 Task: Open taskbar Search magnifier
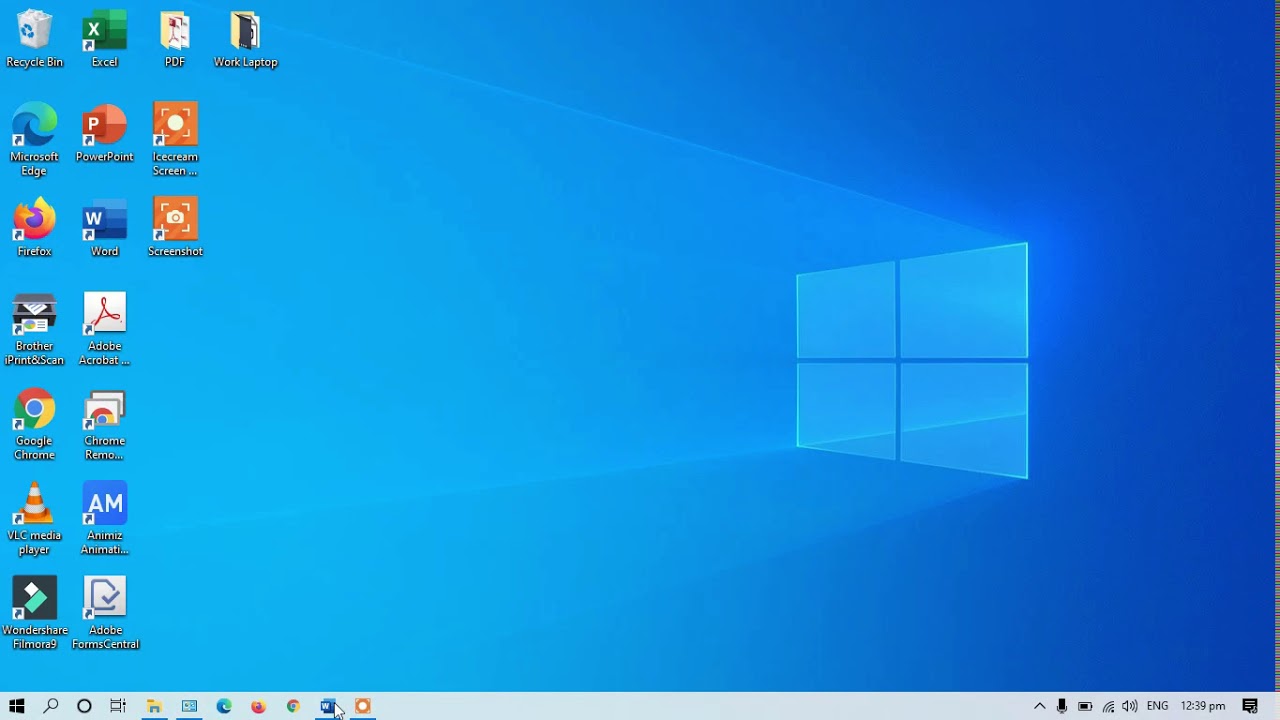click(50, 706)
